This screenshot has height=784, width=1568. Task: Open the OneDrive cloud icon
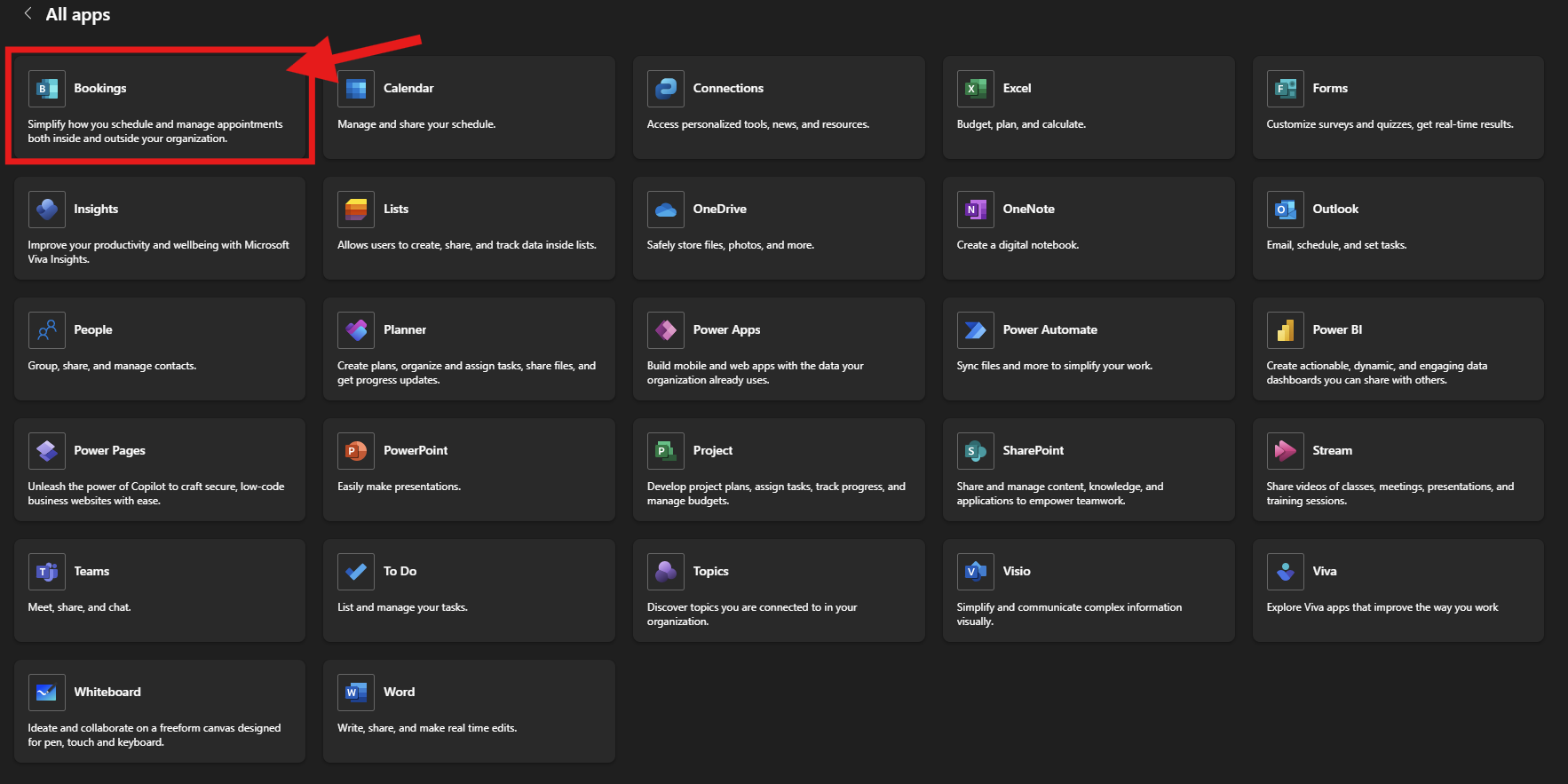click(x=666, y=210)
